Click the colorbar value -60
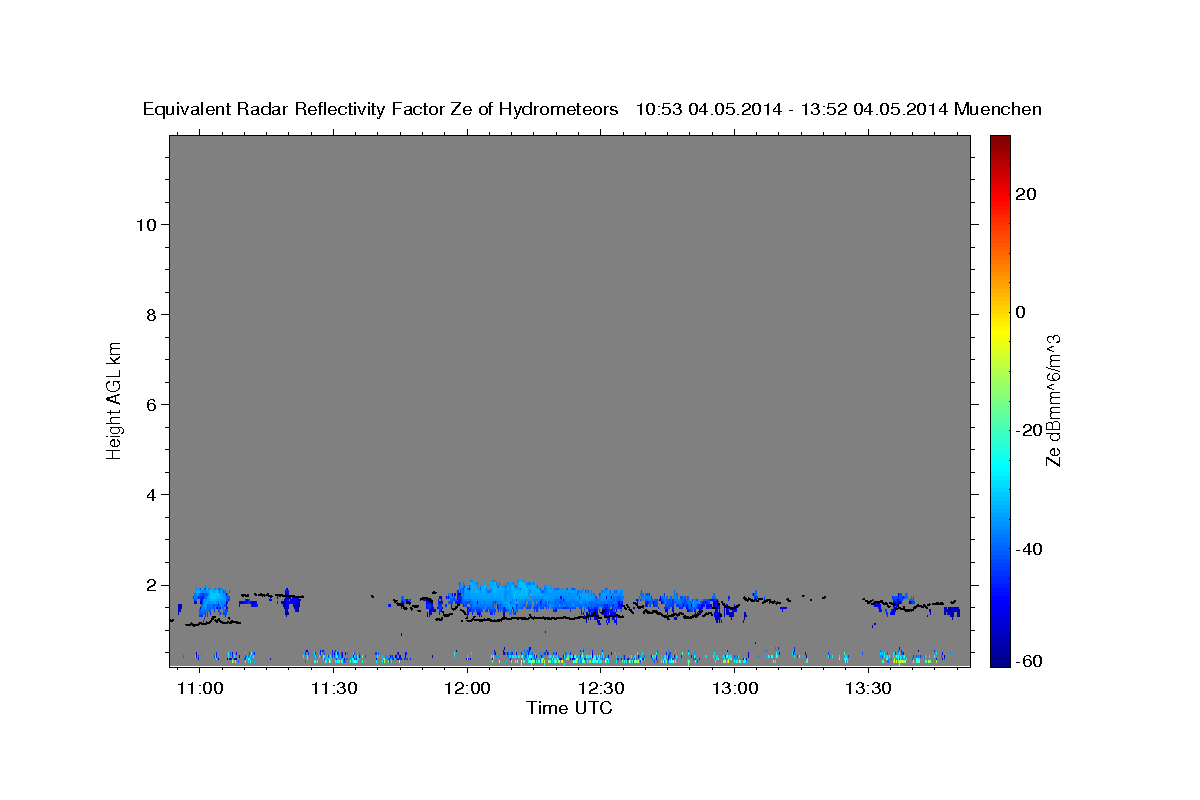Image resolution: width=1200 pixels, height=800 pixels. coord(1029,661)
